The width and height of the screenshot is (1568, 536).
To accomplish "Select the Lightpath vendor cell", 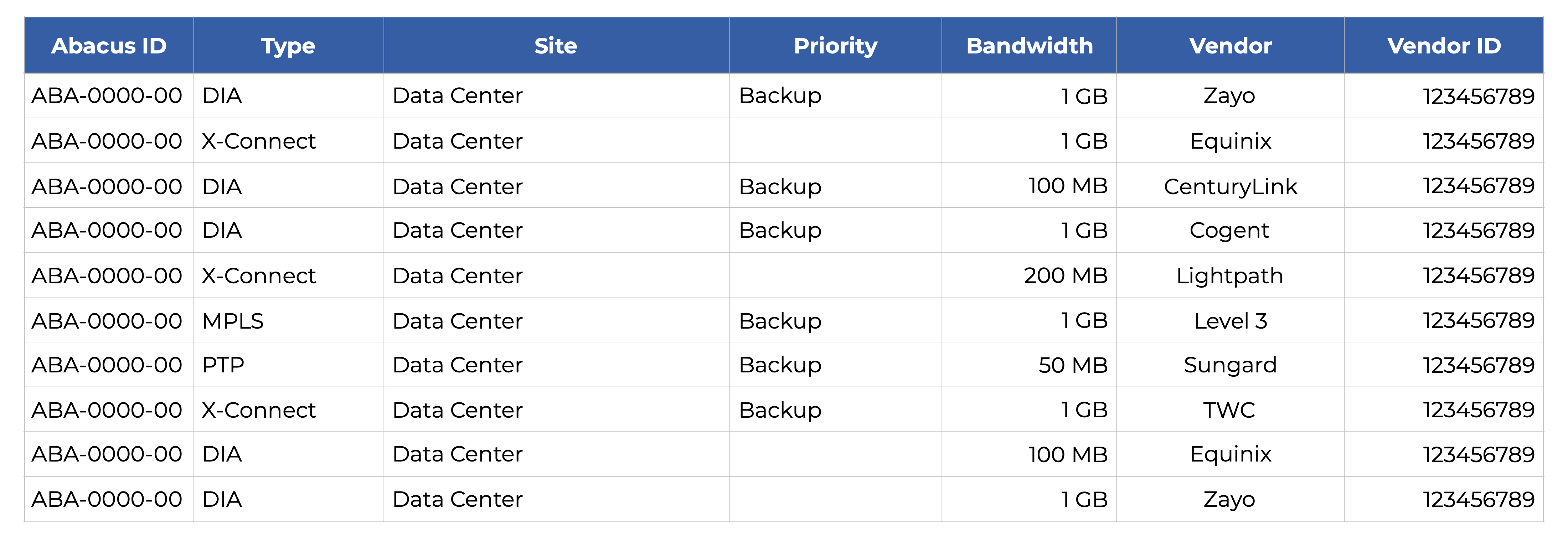I will coord(1229,275).
